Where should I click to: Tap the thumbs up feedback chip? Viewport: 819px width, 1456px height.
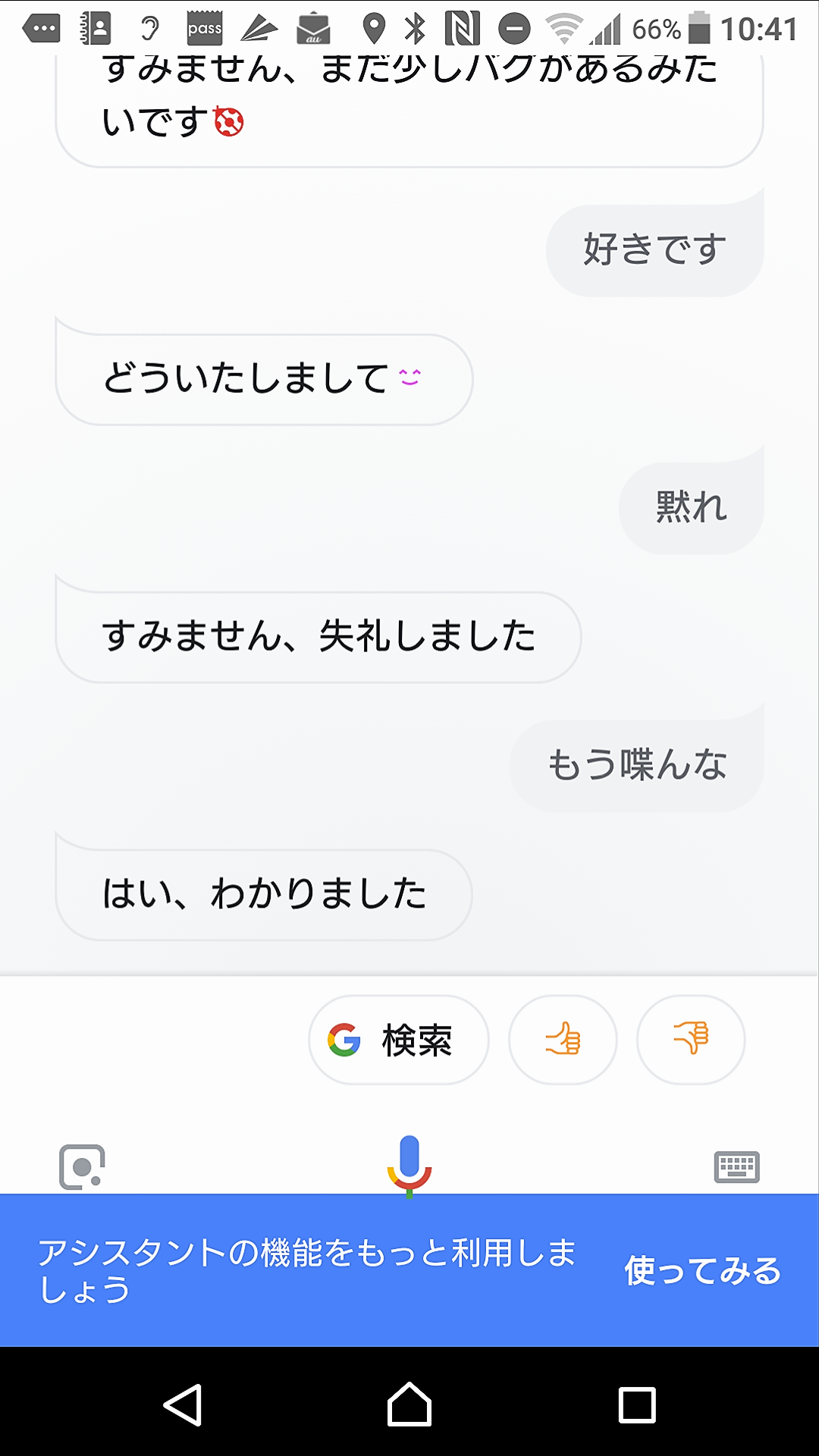coord(563,1040)
